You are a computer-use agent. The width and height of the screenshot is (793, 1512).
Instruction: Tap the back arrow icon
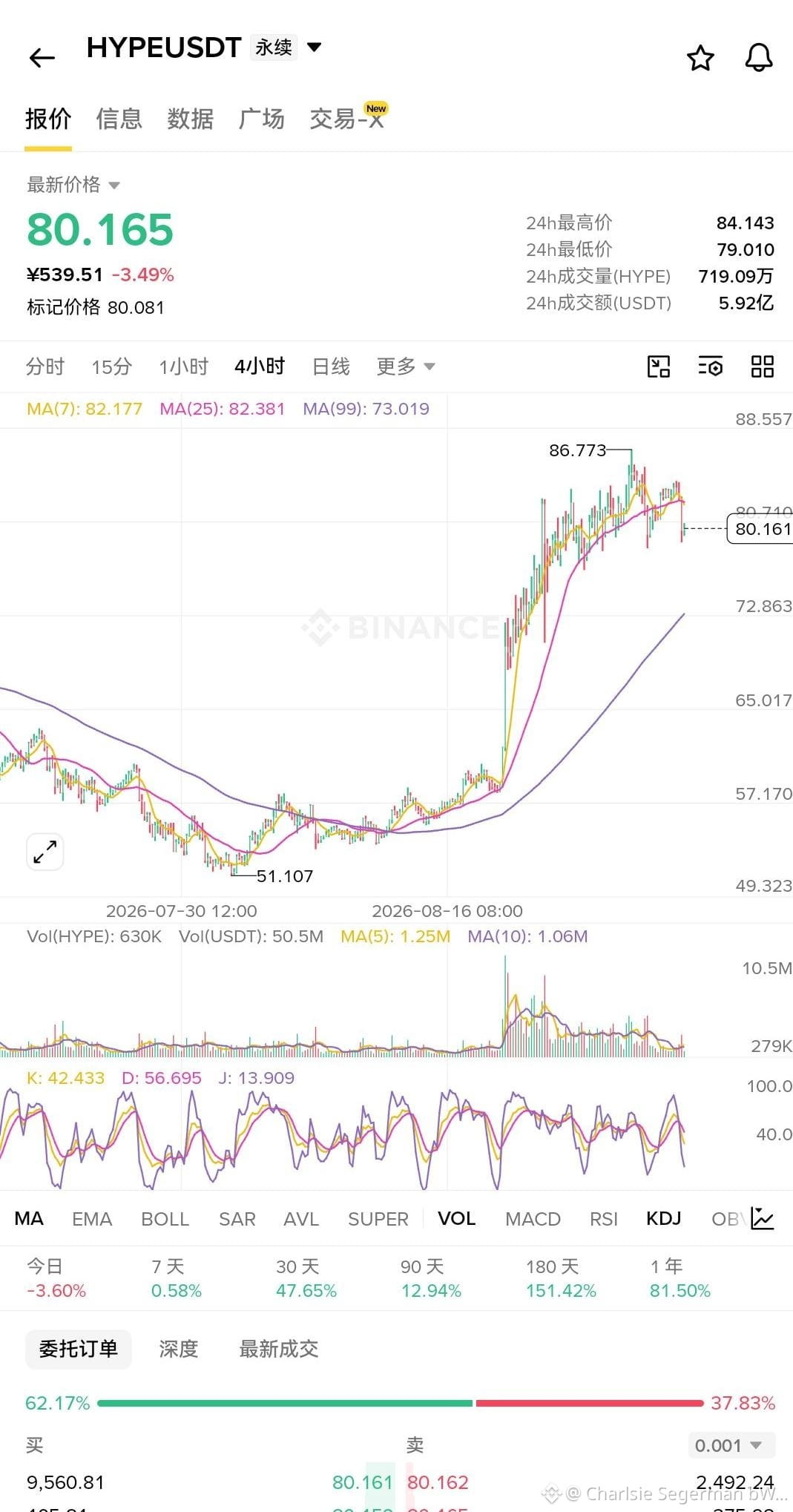pyautogui.click(x=42, y=58)
